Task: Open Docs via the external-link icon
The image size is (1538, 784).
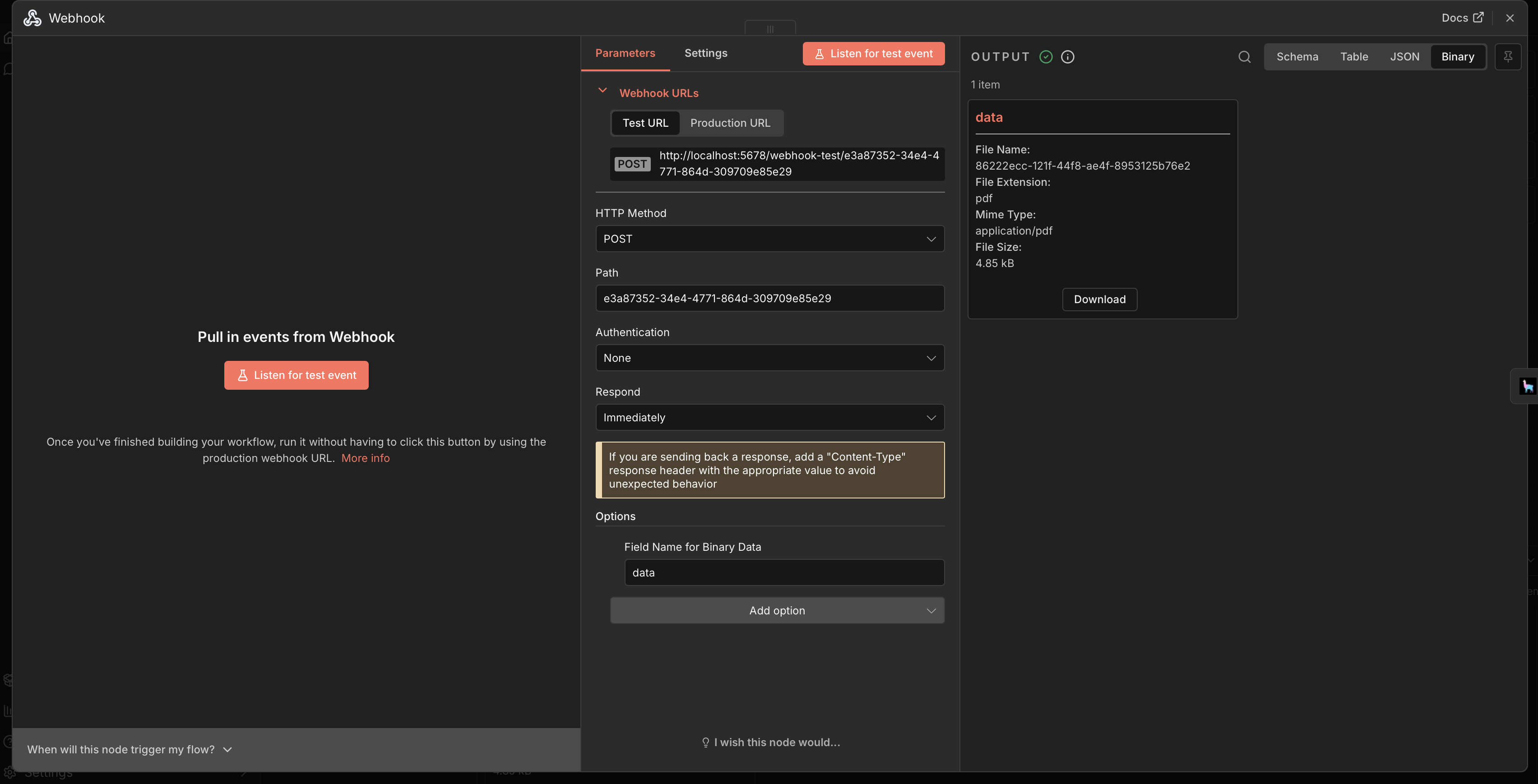Action: tap(1478, 17)
